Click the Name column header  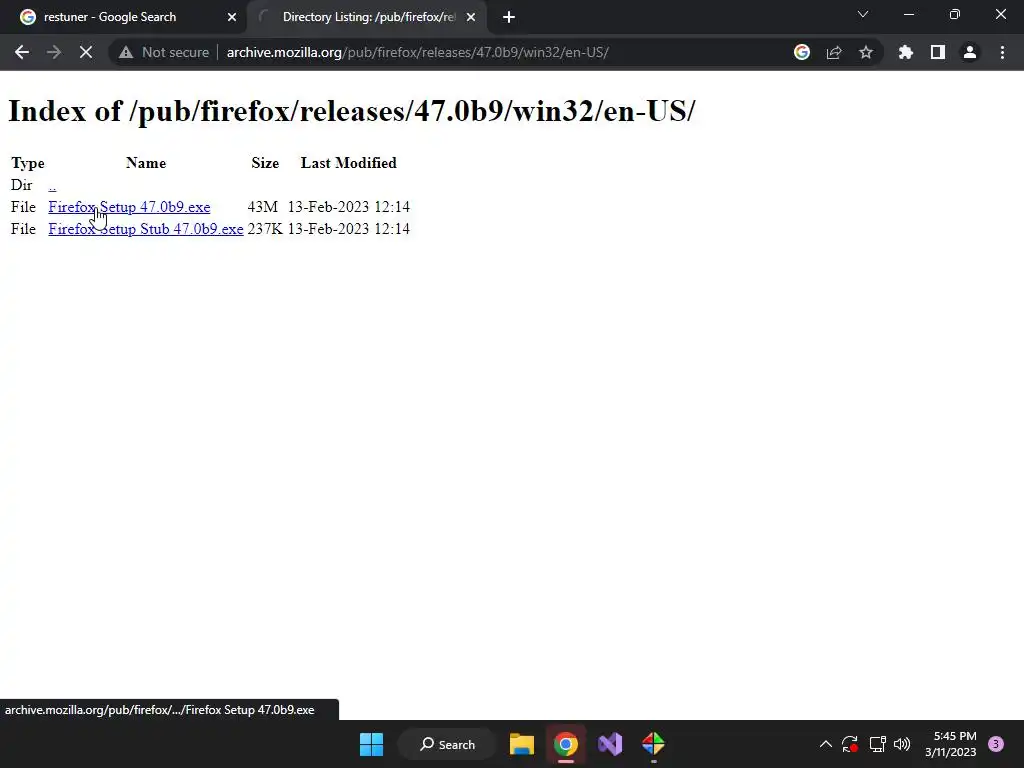(146, 163)
